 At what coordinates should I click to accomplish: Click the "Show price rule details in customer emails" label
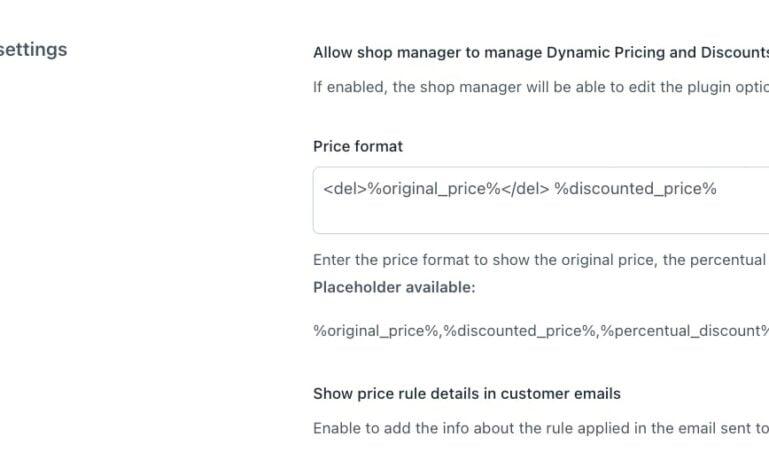click(x=467, y=394)
